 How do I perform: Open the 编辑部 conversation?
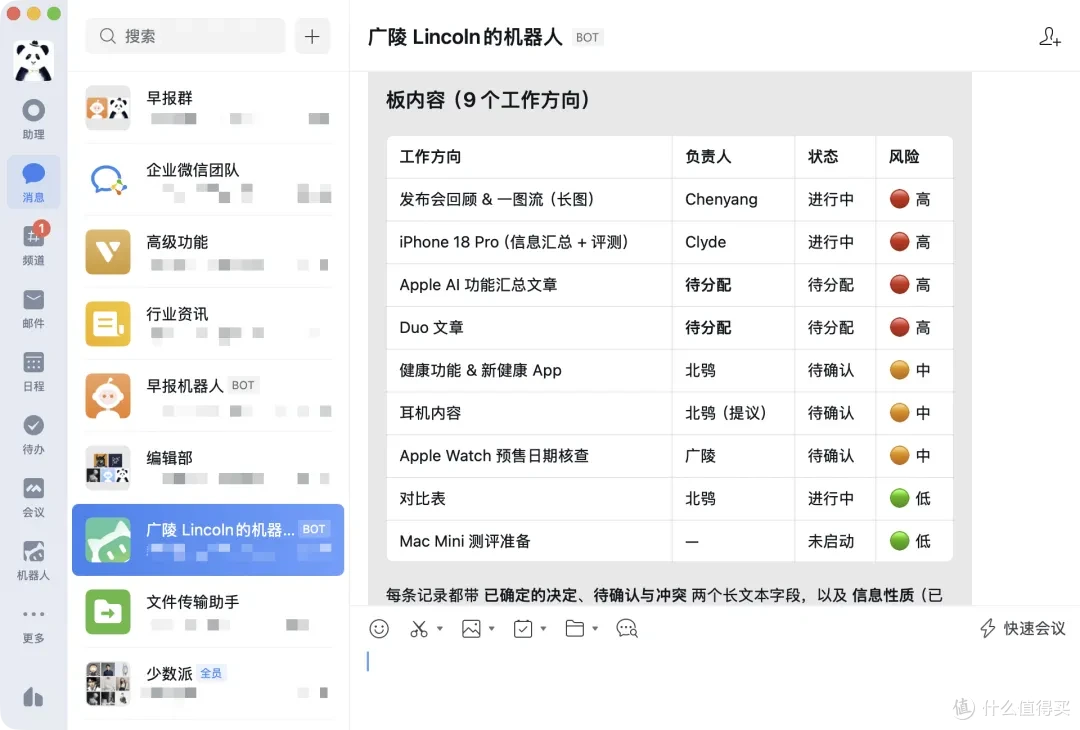pyautogui.click(x=208, y=468)
